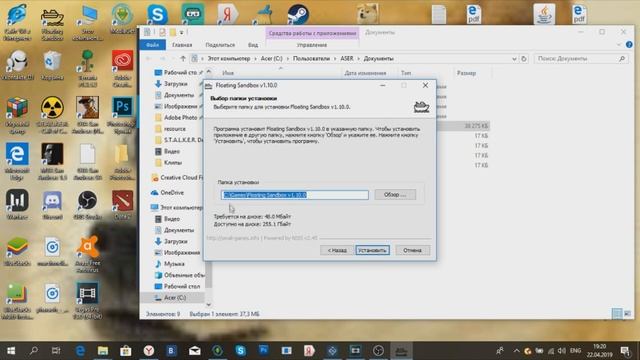640x360 pixels.
Task: Click Отмена in the Floating Sandbox installer
Action: pos(412,250)
